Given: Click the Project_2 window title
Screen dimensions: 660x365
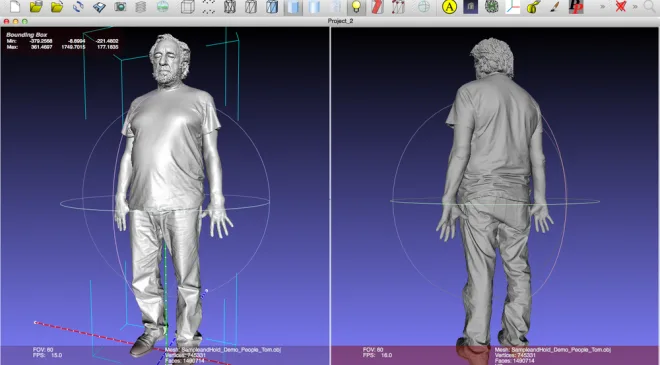Looking at the screenshot, I should 340,21.
